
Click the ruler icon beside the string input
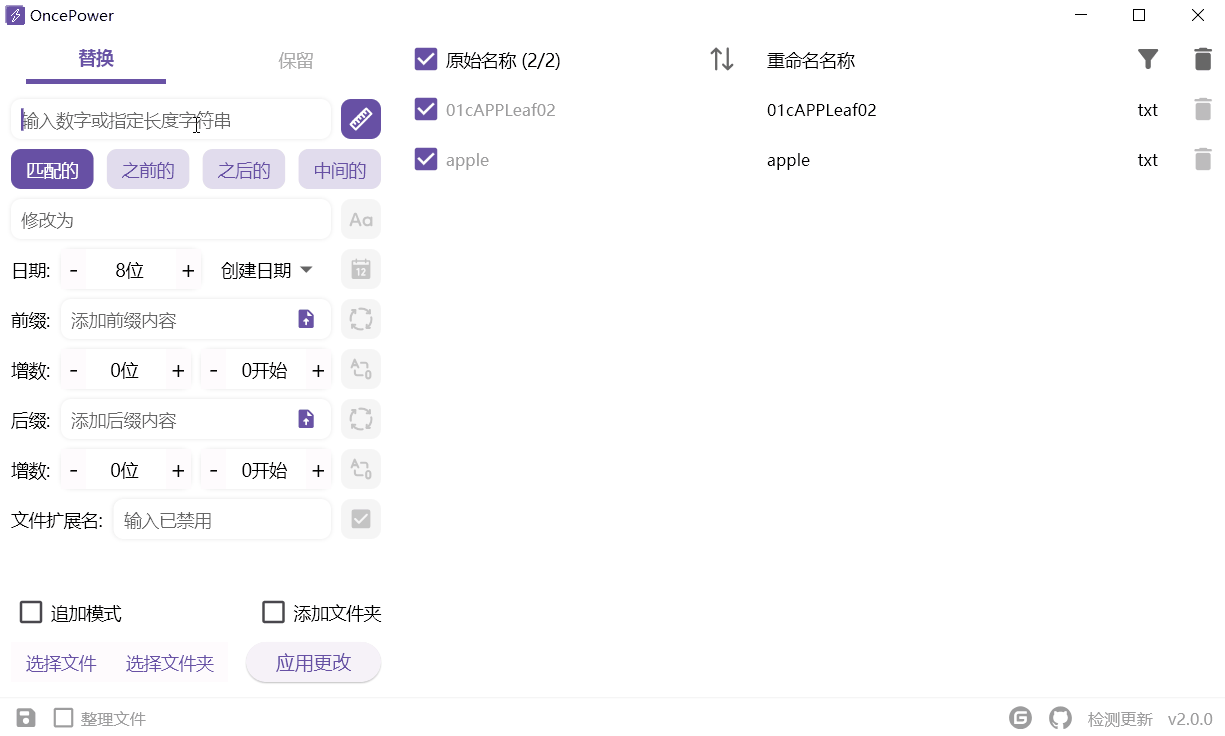click(360, 119)
